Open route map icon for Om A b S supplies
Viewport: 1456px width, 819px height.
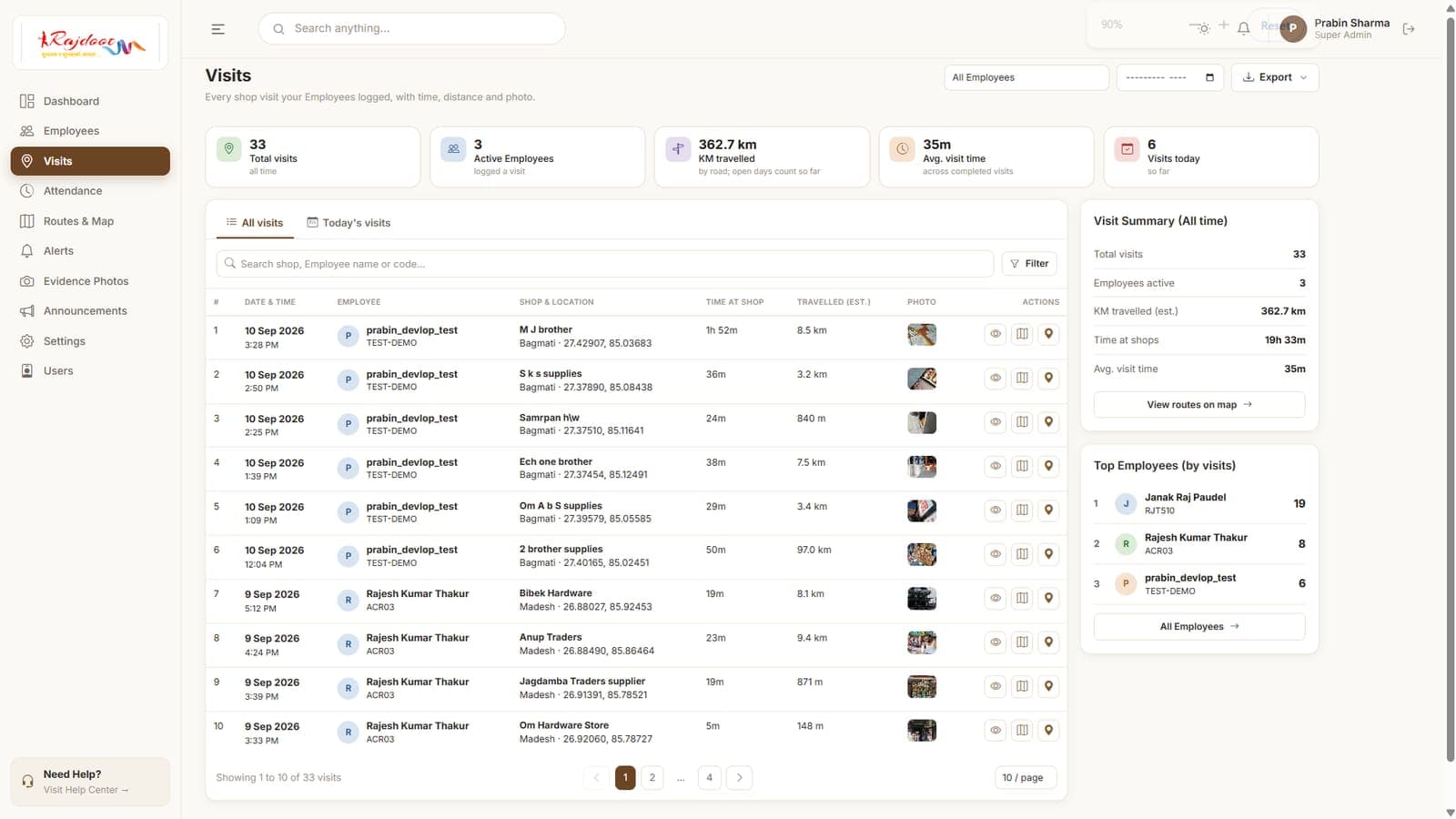(1022, 511)
